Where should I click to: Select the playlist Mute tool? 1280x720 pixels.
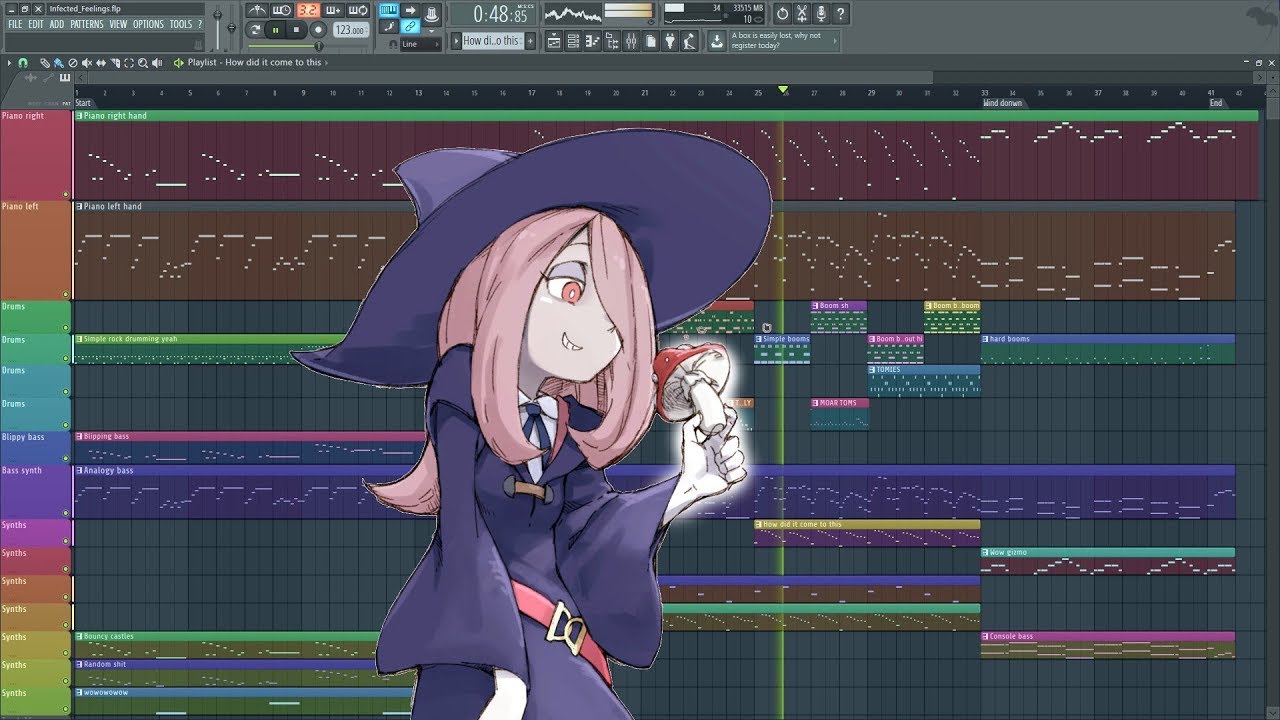click(x=87, y=62)
